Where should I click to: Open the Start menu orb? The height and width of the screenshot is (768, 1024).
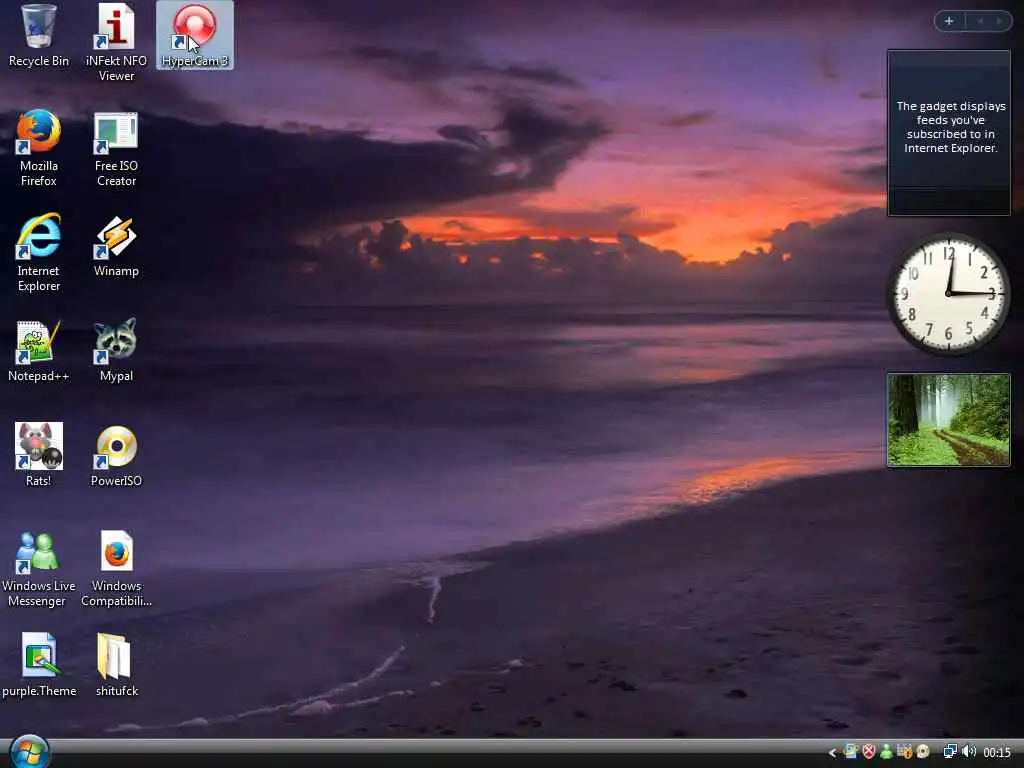point(29,752)
